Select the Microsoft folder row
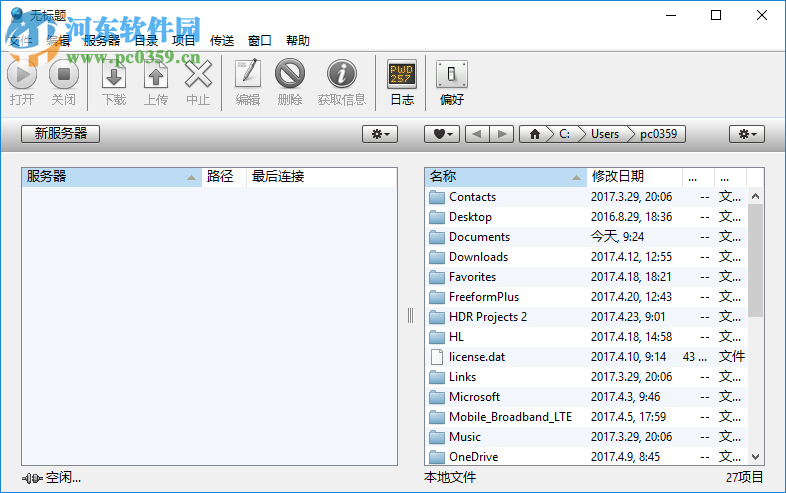 pyautogui.click(x=586, y=397)
